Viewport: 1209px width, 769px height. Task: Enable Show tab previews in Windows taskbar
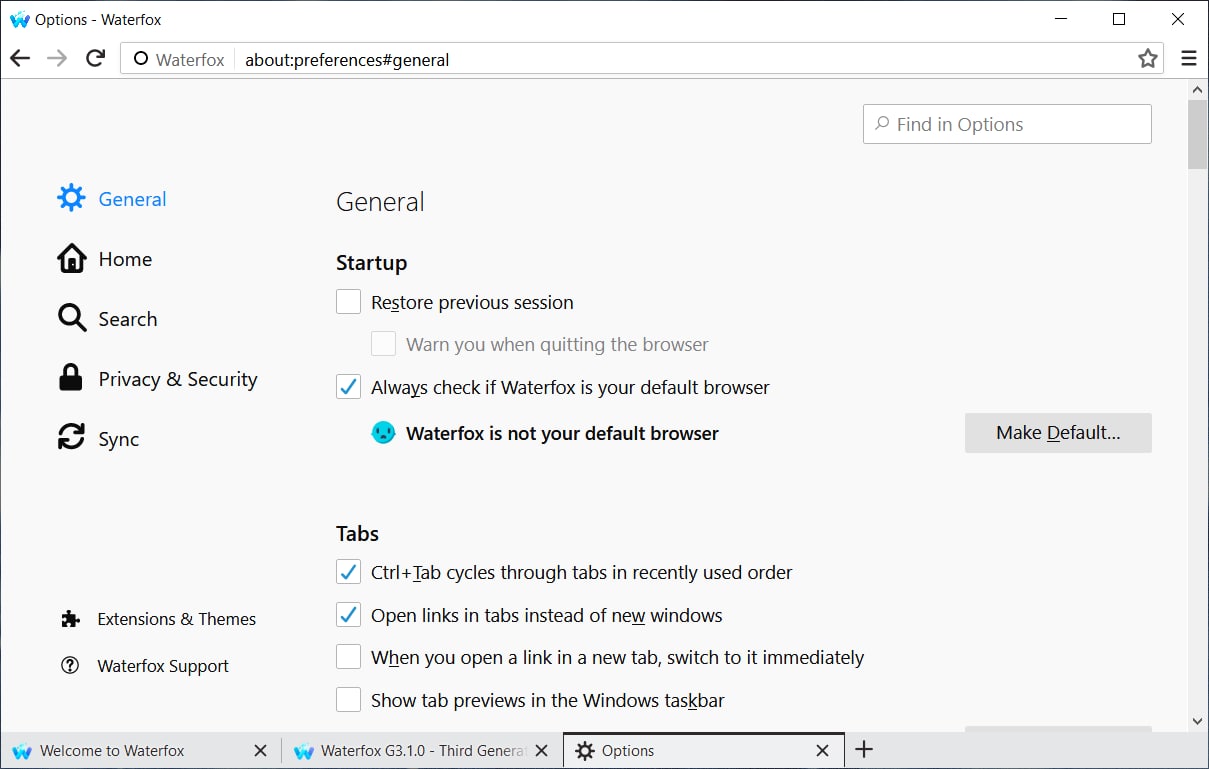pos(348,700)
